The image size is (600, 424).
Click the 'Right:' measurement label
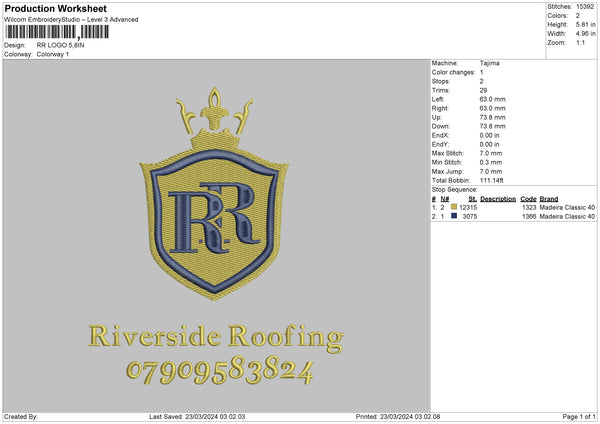[440, 108]
